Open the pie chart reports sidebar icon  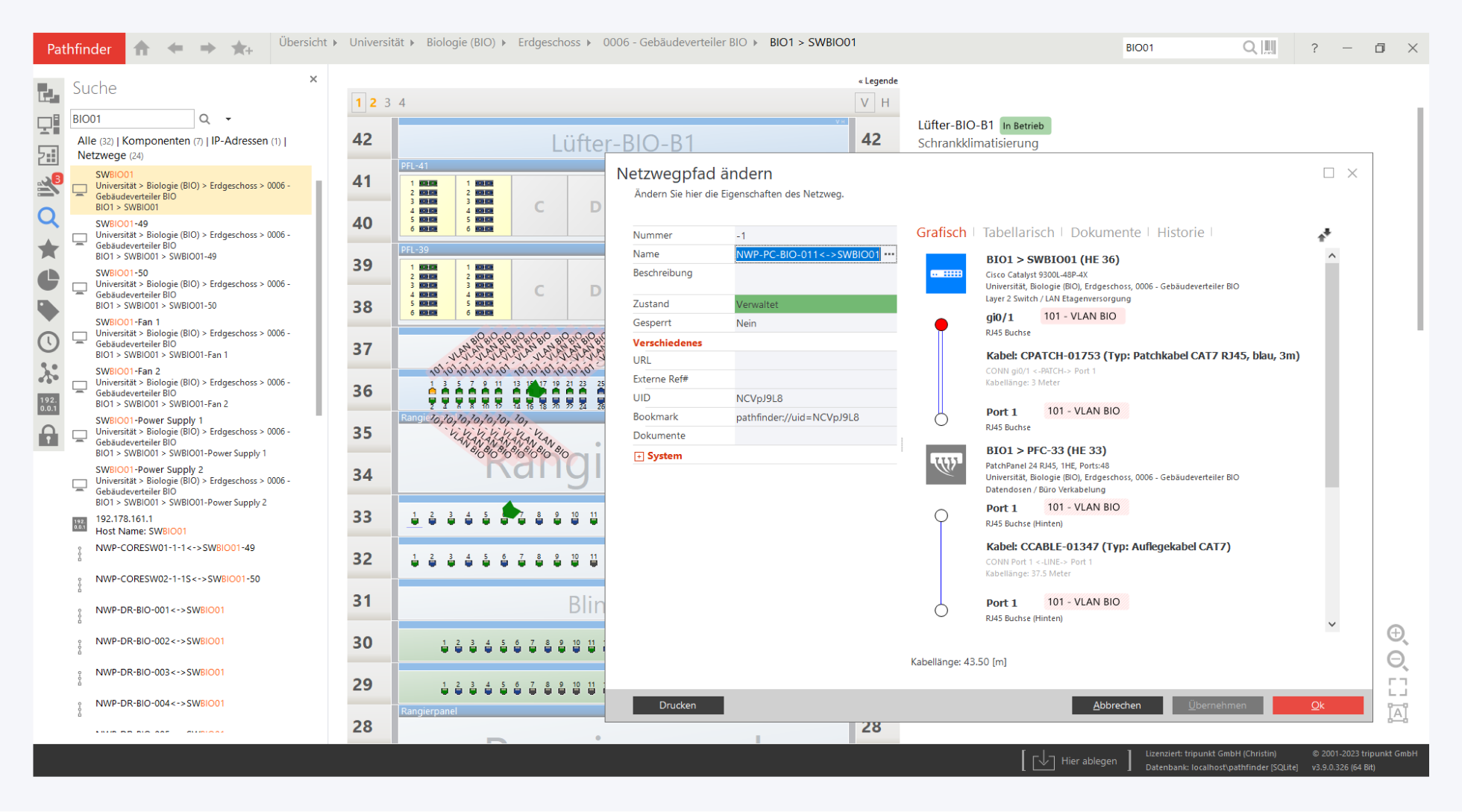click(48, 280)
